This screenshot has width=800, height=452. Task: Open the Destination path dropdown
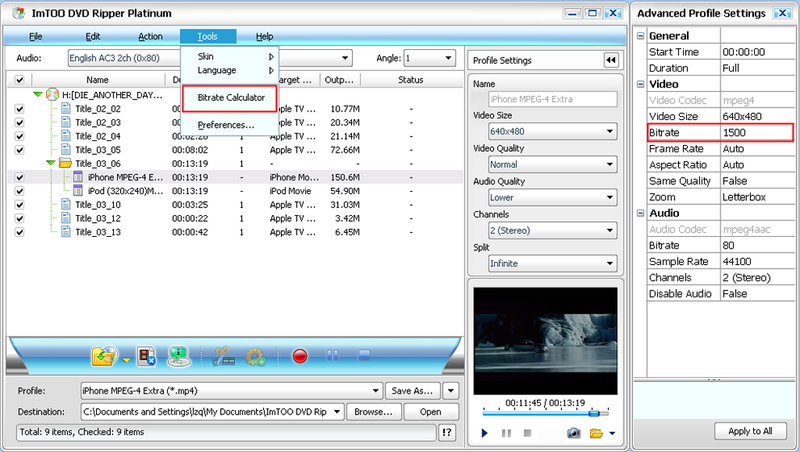tap(337, 412)
